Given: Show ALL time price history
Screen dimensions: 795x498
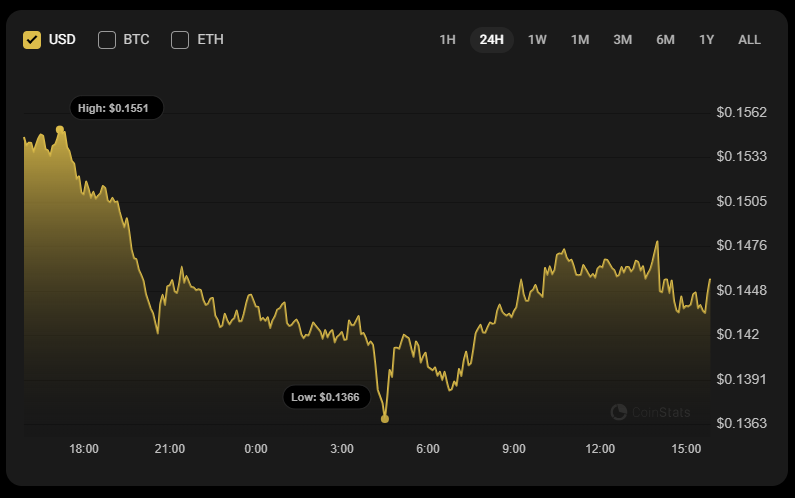Looking at the screenshot, I should 749,40.
